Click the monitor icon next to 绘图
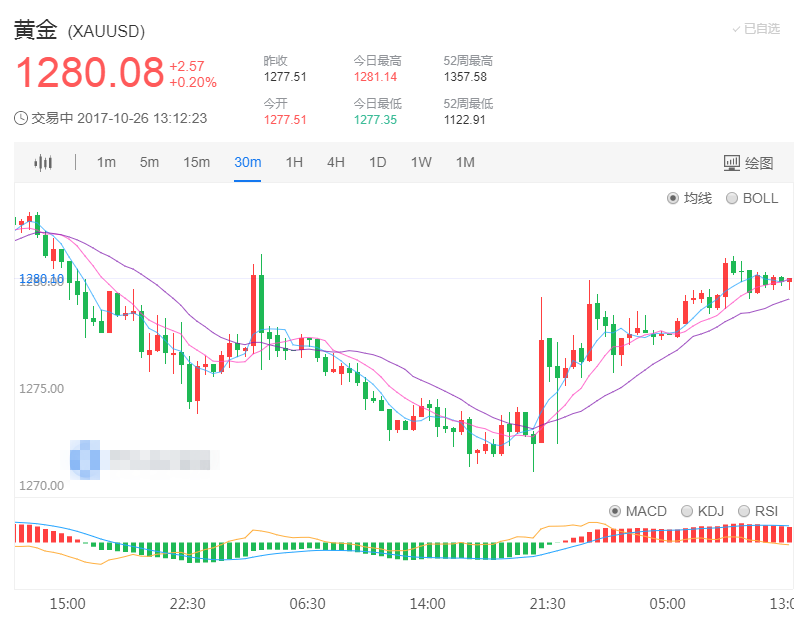The height and width of the screenshot is (627, 809). point(733,162)
